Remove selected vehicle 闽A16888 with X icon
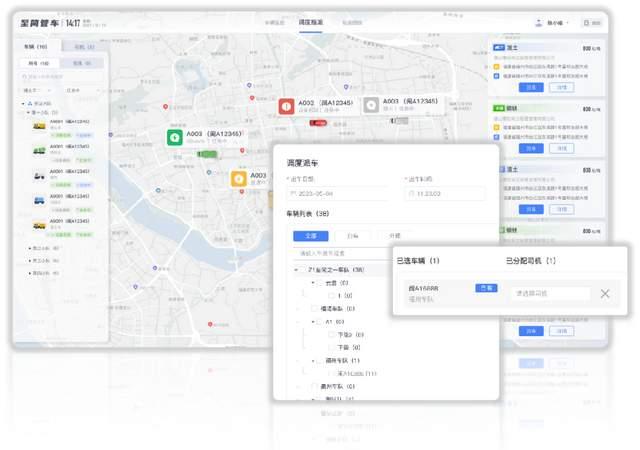This screenshot has width=640, height=450. (x=605, y=294)
